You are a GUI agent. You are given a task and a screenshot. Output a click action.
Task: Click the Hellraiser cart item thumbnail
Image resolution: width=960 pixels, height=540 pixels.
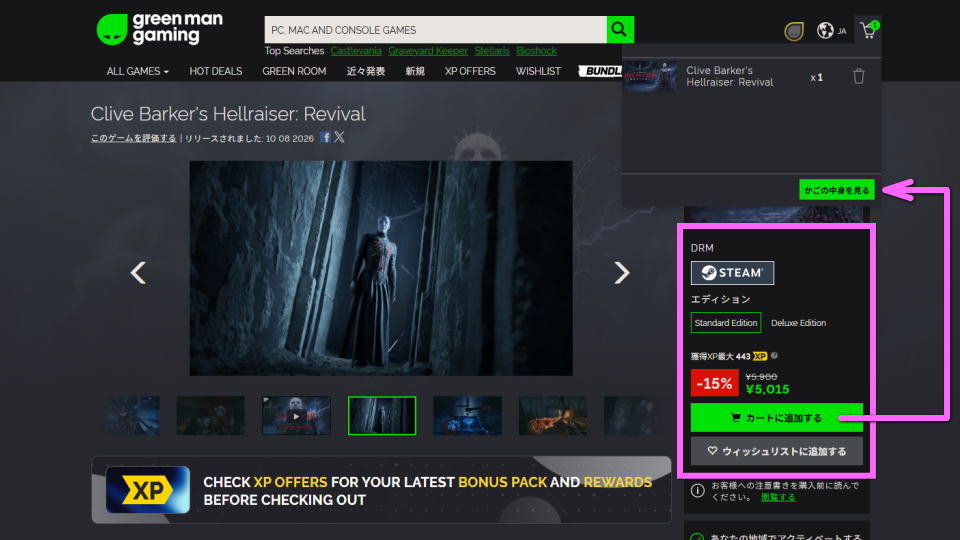coord(650,77)
